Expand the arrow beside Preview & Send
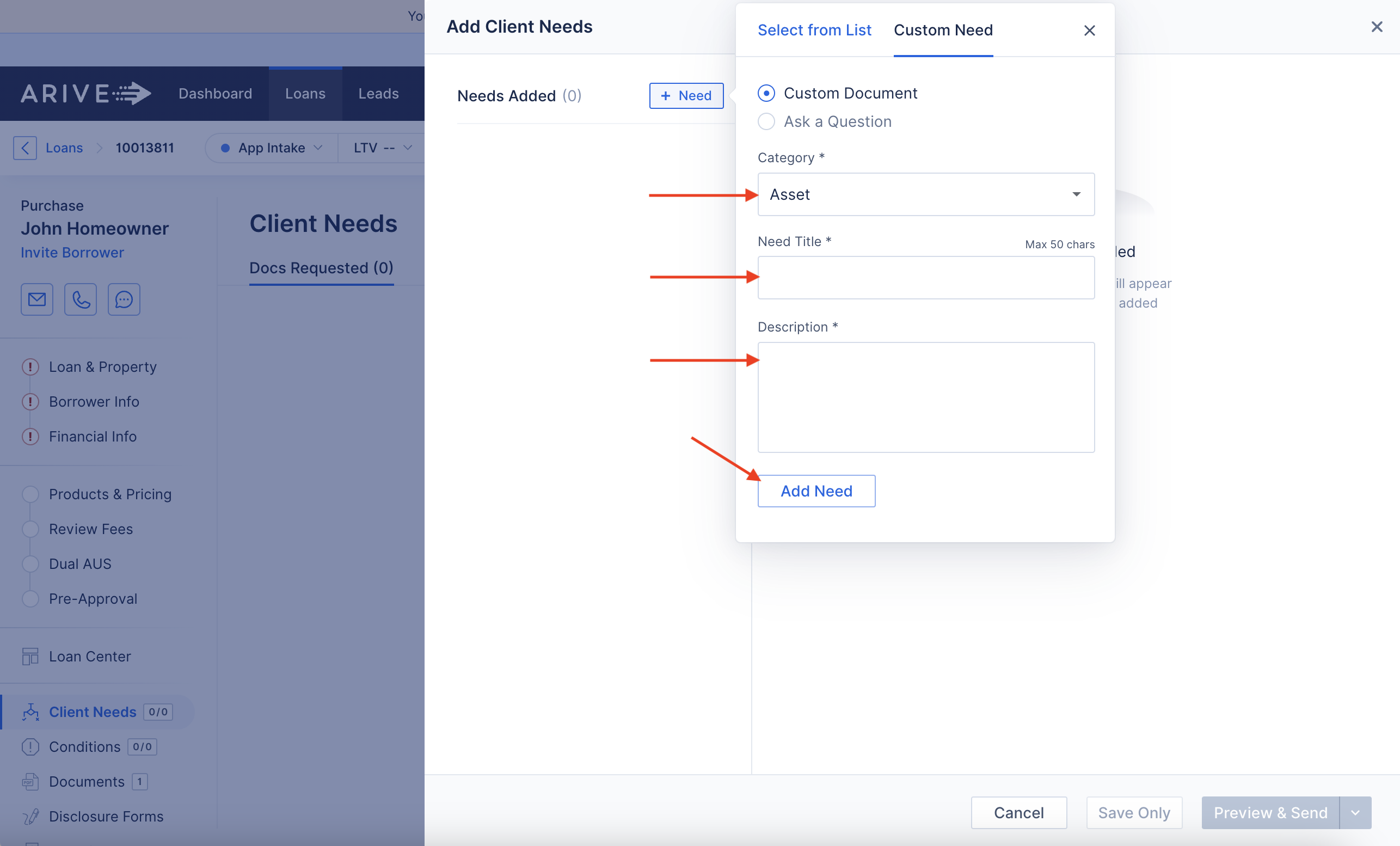The image size is (1400, 846). pyautogui.click(x=1355, y=812)
